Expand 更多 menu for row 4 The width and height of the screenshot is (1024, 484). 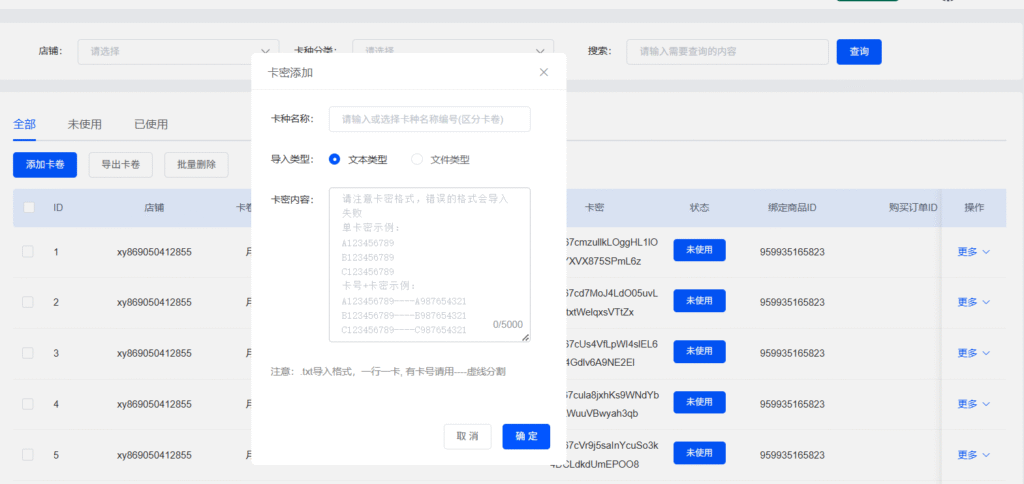pyautogui.click(x=974, y=404)
